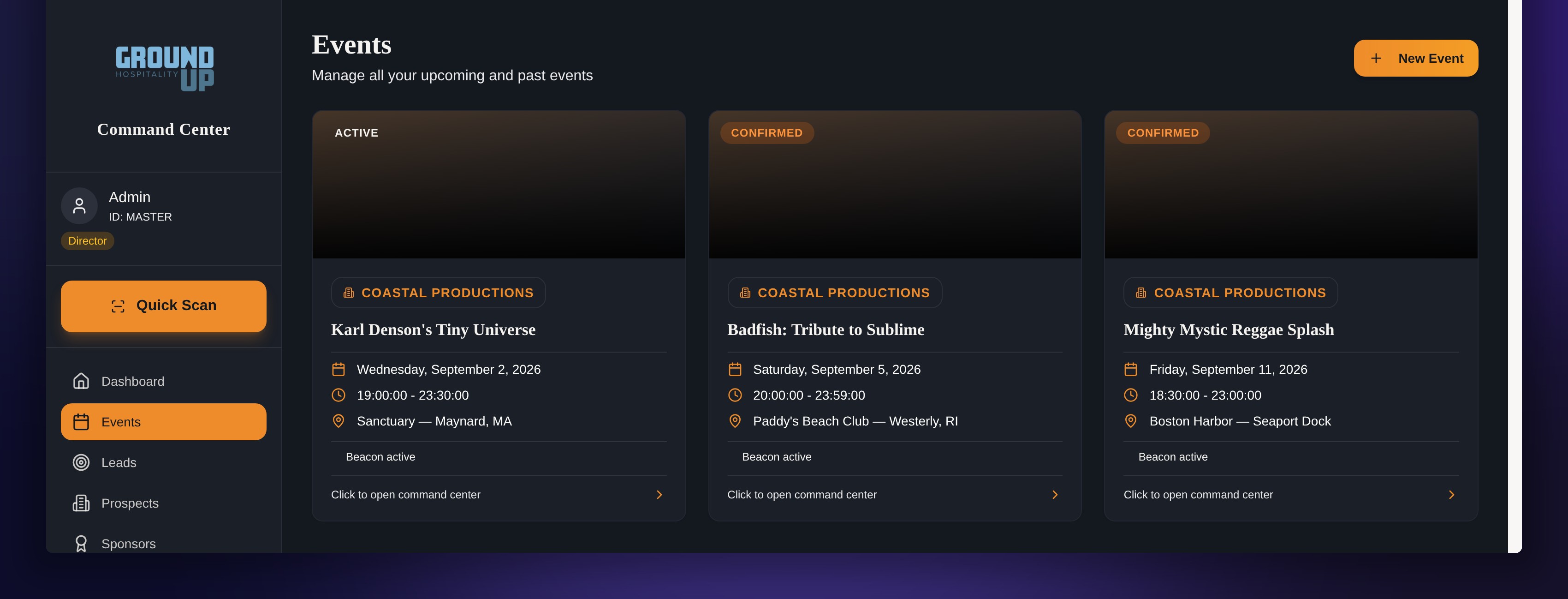The height and width of the screenshot is (599, 1568).
Task: Click the Leads target icon
Action: click(81, 462)
